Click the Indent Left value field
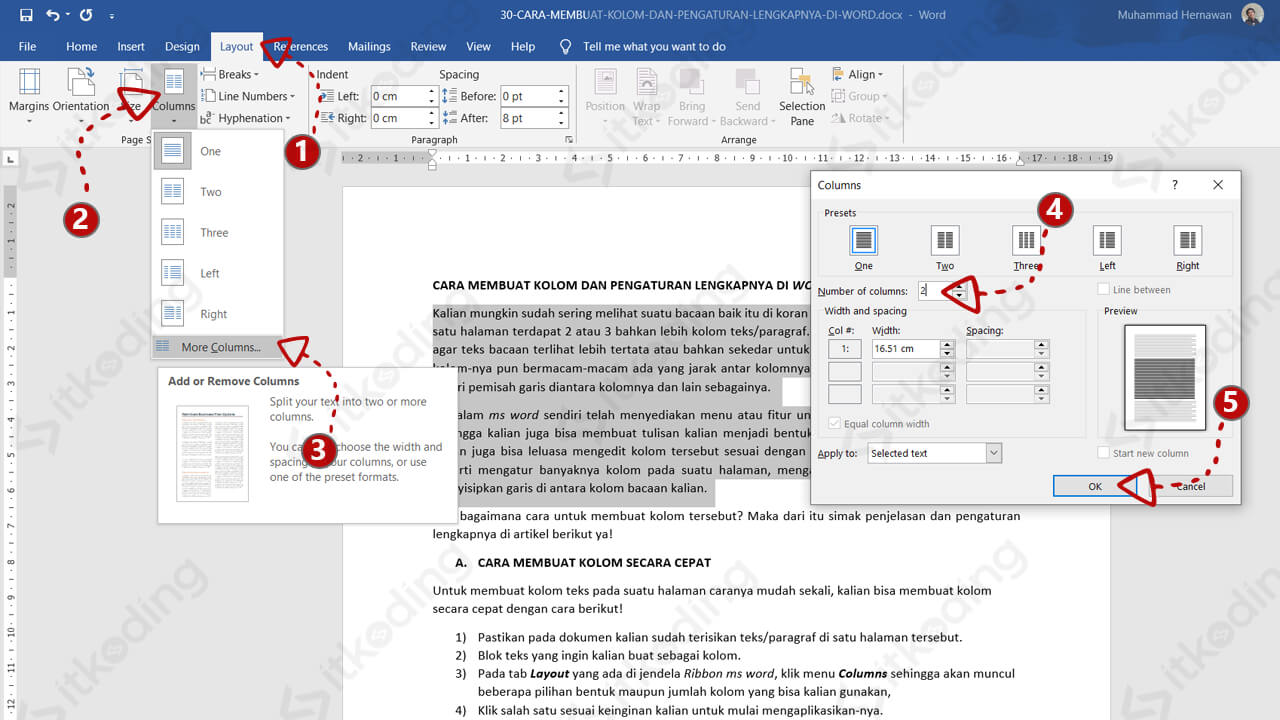The height and width of the screenshot is (720, 1280). point(398,96)
